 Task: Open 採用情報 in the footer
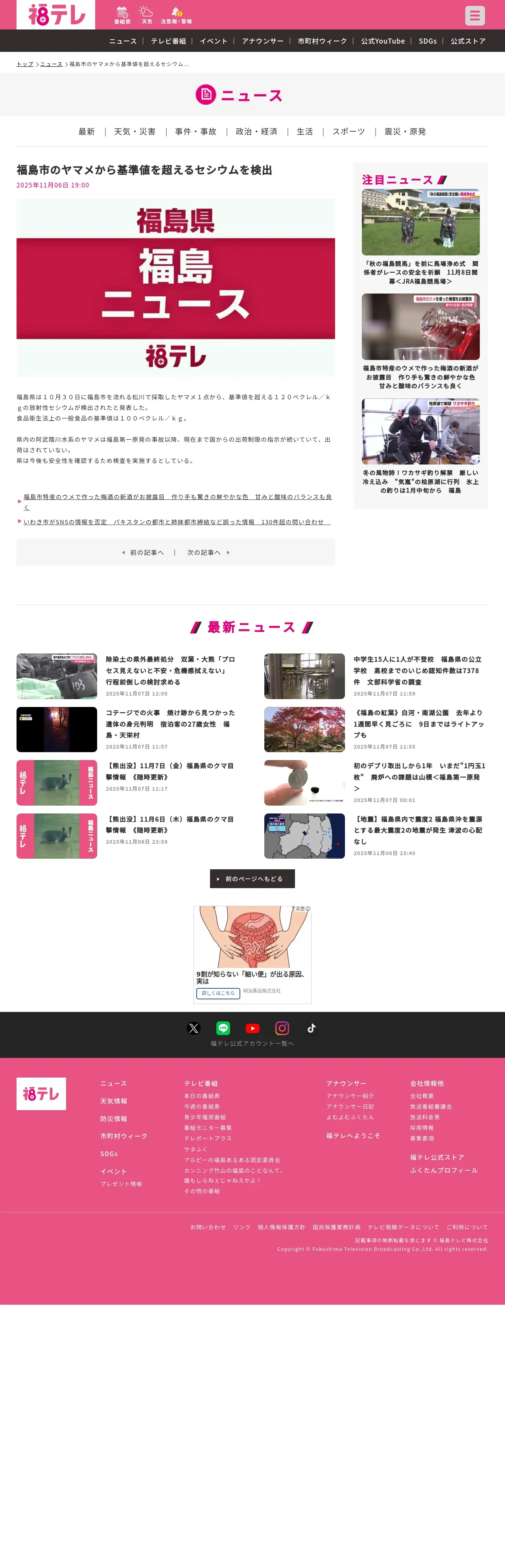[x=422, y=1128]
